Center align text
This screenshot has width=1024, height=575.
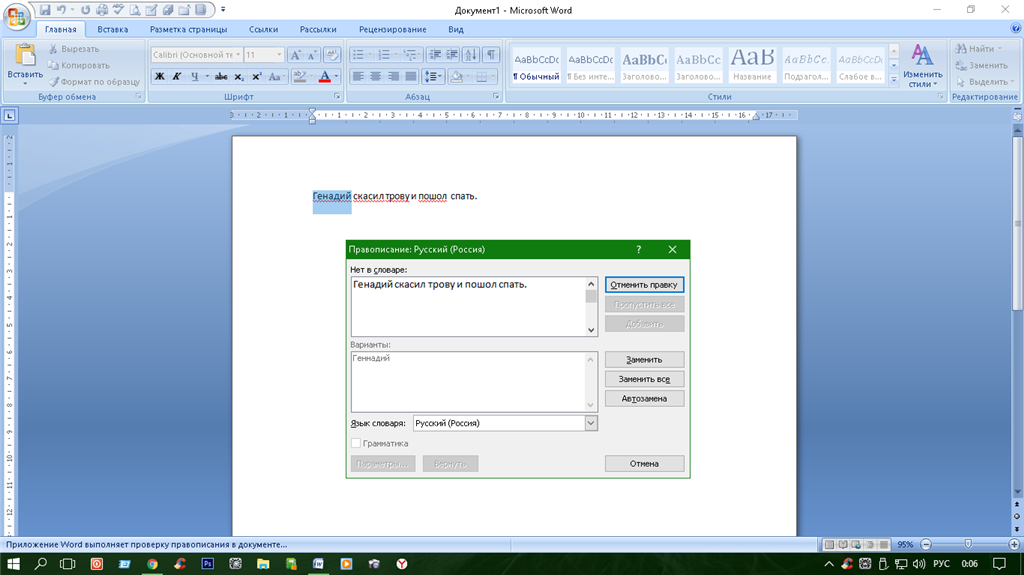coord(376,76)
